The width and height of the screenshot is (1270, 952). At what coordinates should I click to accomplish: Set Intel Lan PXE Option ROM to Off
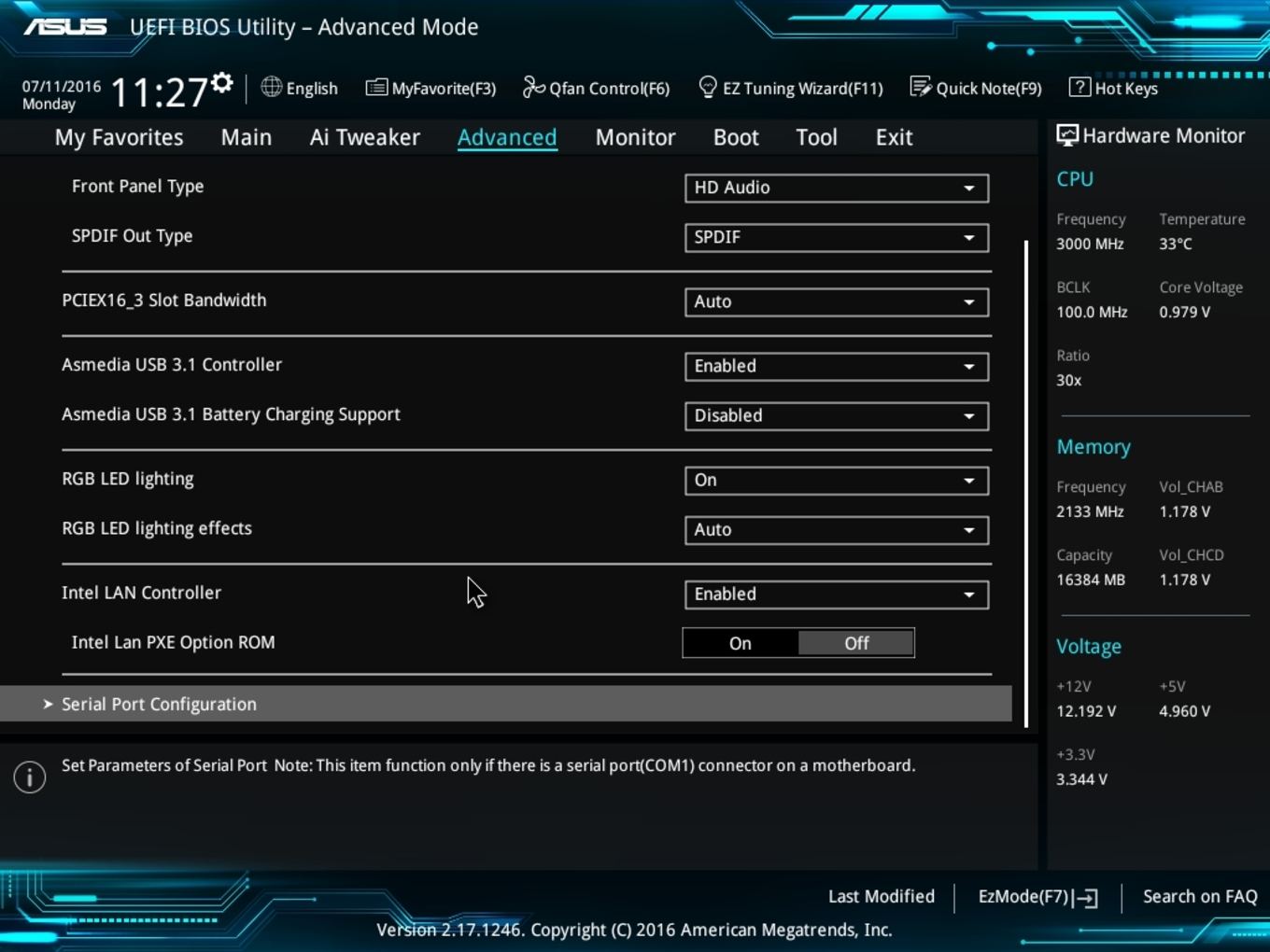856,643
